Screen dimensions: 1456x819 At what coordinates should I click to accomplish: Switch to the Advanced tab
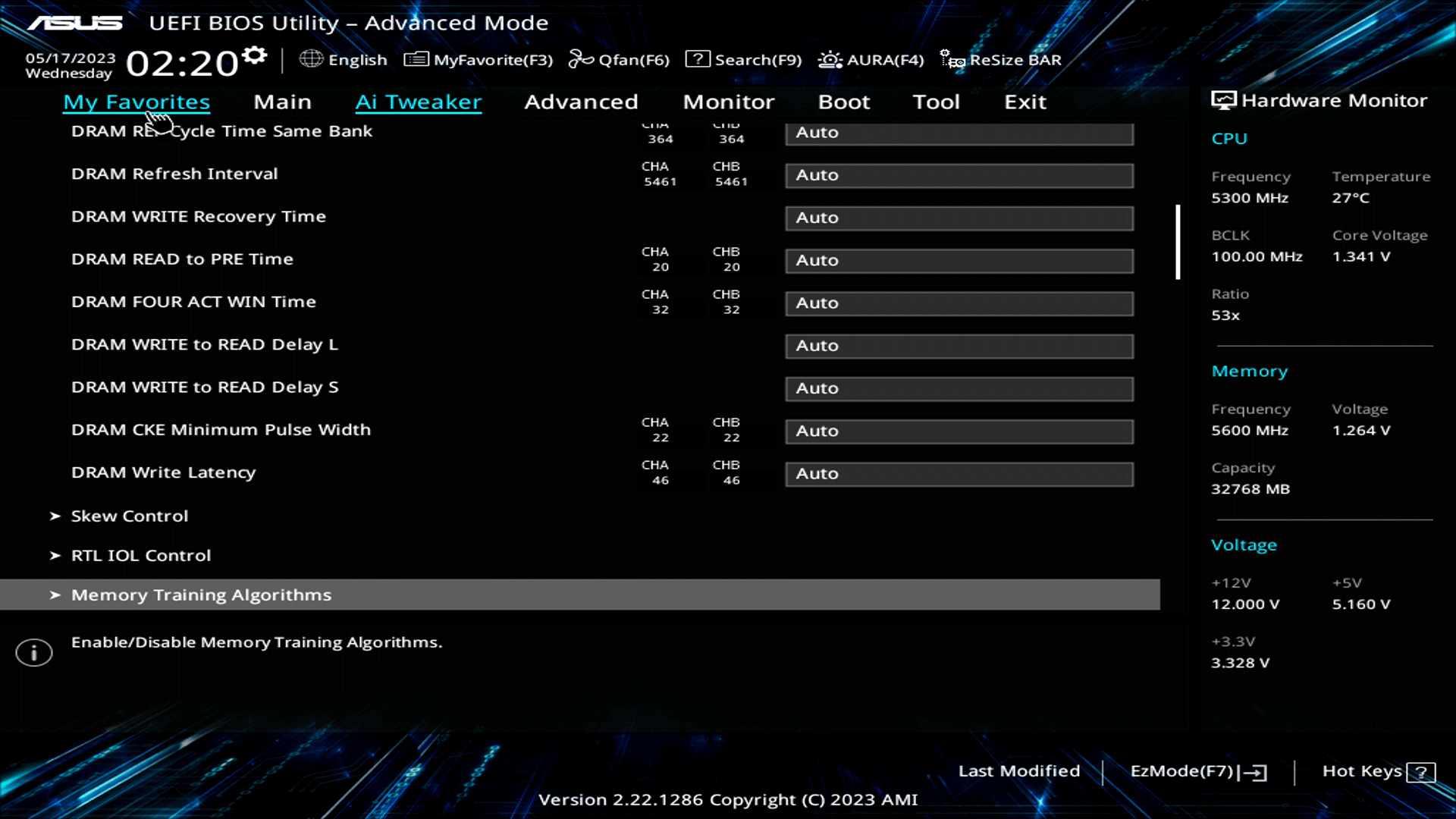pos(581,102)
